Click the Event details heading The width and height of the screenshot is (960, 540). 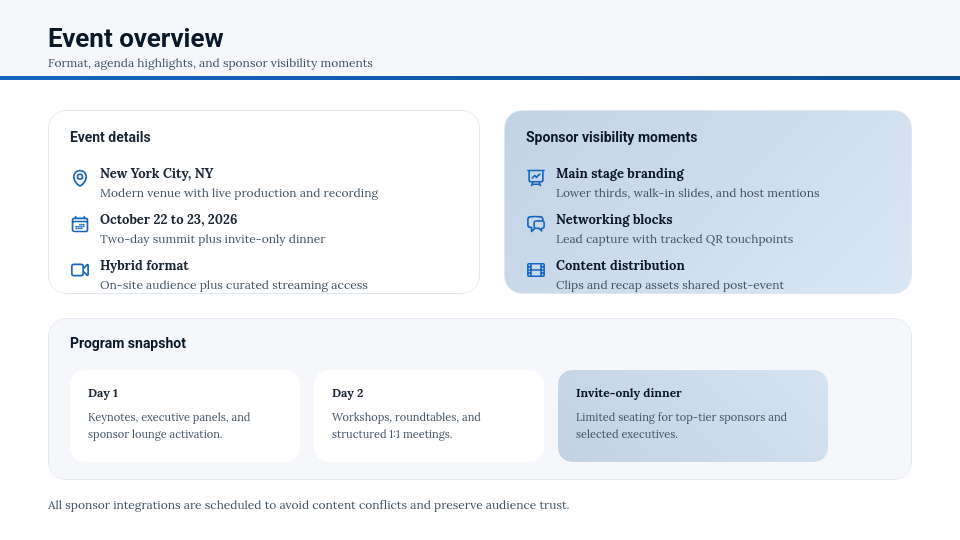pyautogui.click(x=110, y=137)
